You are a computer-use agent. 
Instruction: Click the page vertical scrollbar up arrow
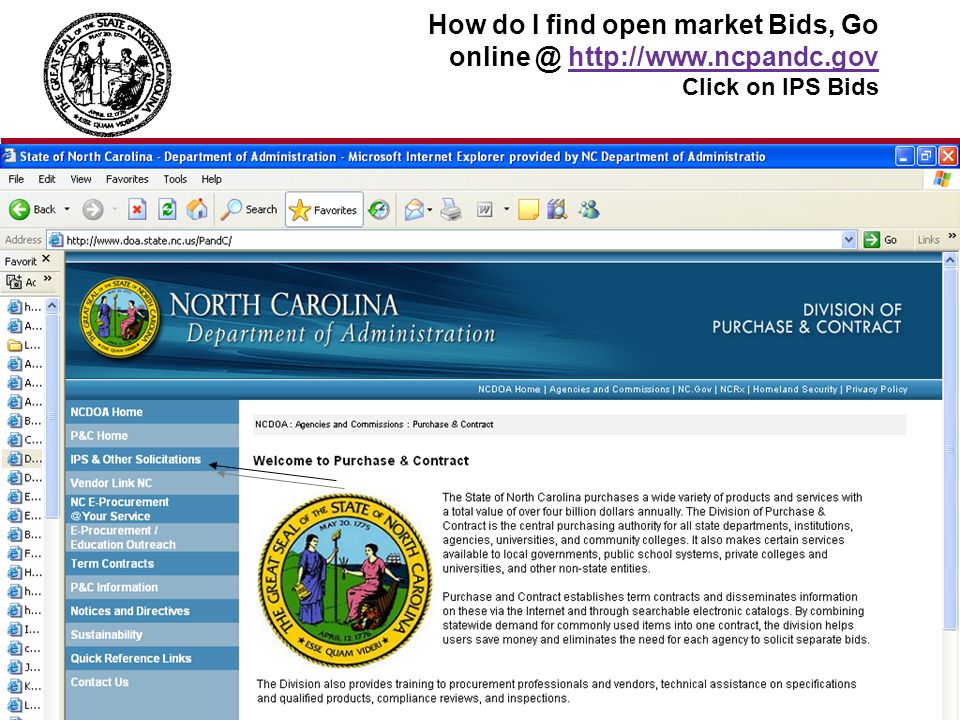950,260
